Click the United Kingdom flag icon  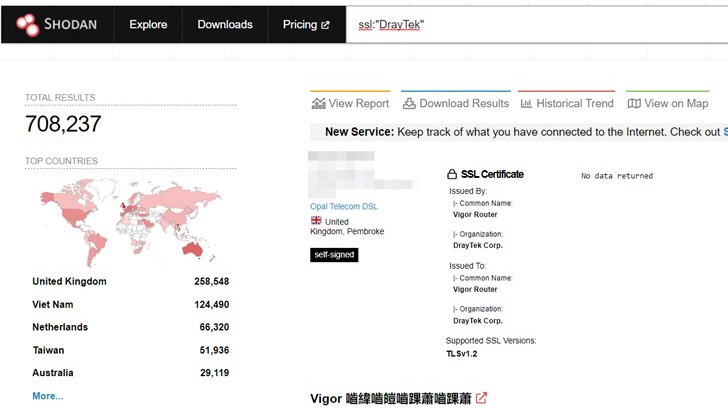316,221
